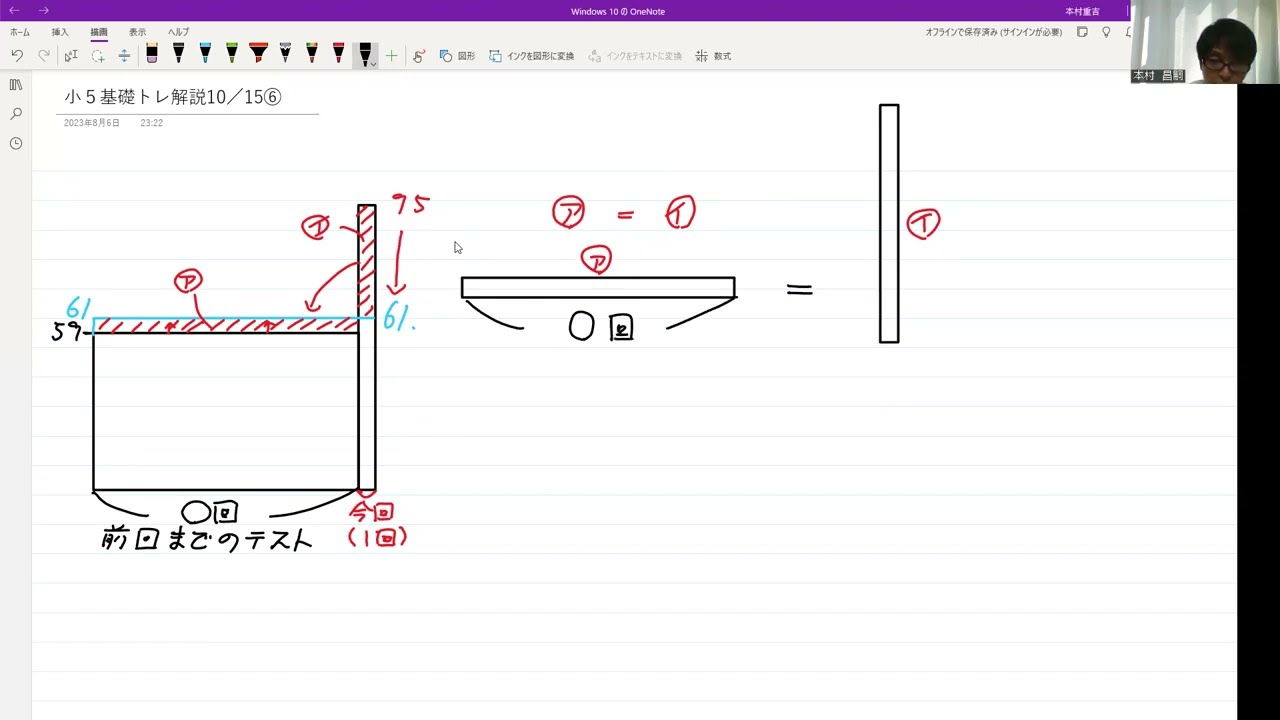Open the ヘルプ tab

[178, 32]
